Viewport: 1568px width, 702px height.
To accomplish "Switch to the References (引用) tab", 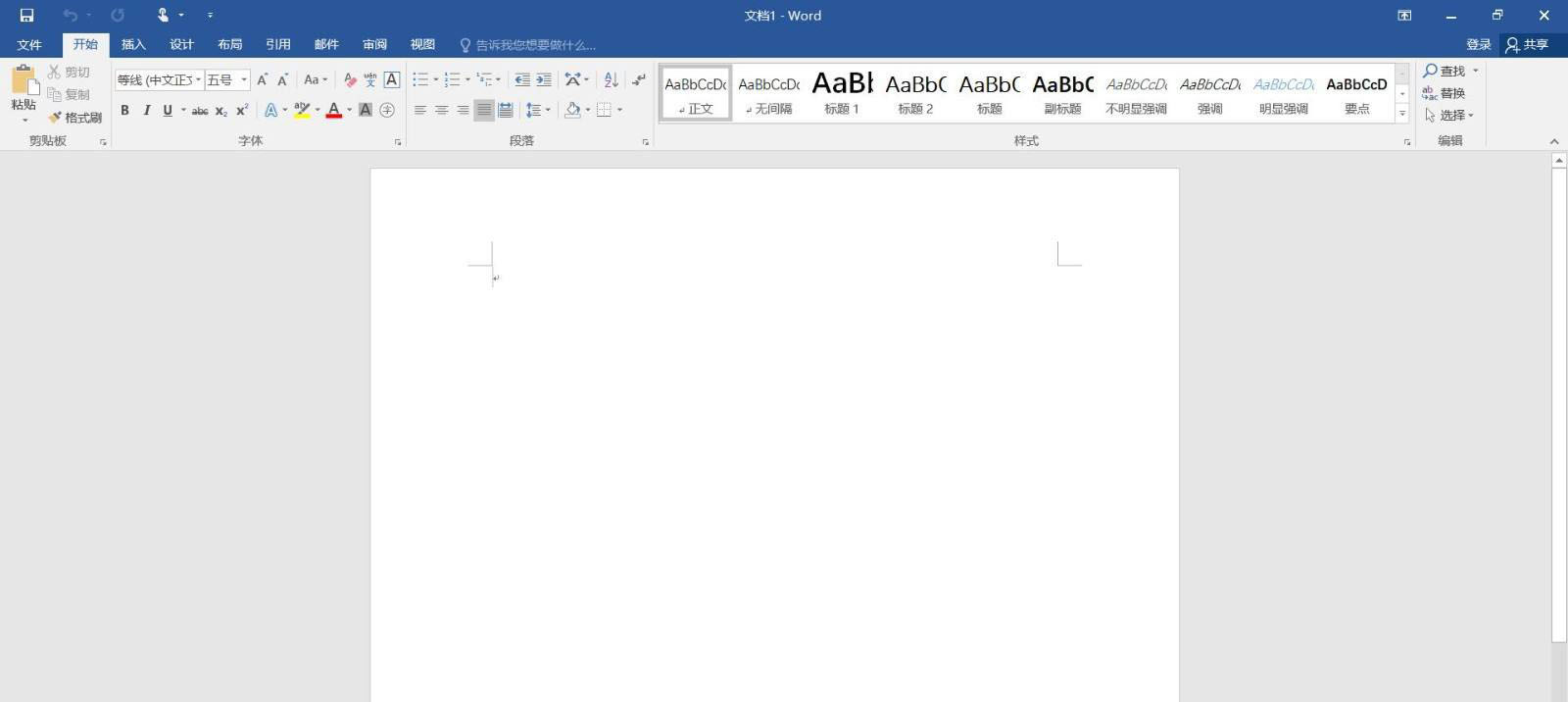I will [277, 44].
